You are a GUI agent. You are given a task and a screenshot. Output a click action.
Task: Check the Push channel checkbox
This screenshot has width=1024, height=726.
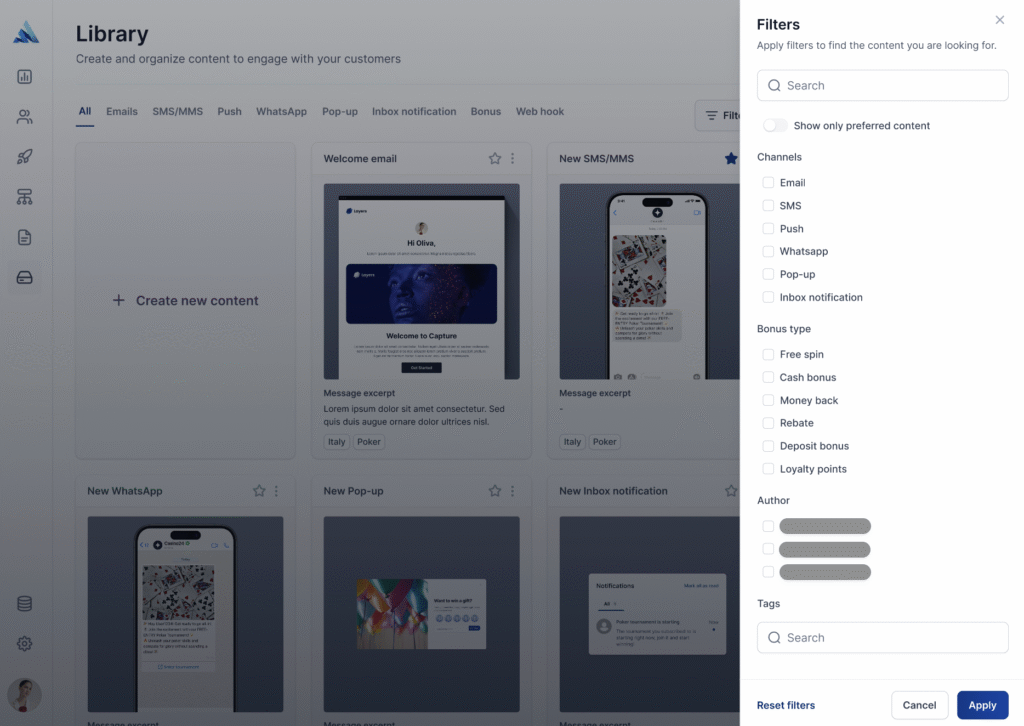click(768, 229)
